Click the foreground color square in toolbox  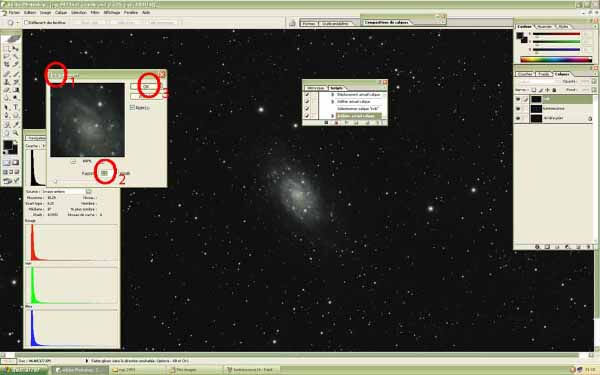8,145
